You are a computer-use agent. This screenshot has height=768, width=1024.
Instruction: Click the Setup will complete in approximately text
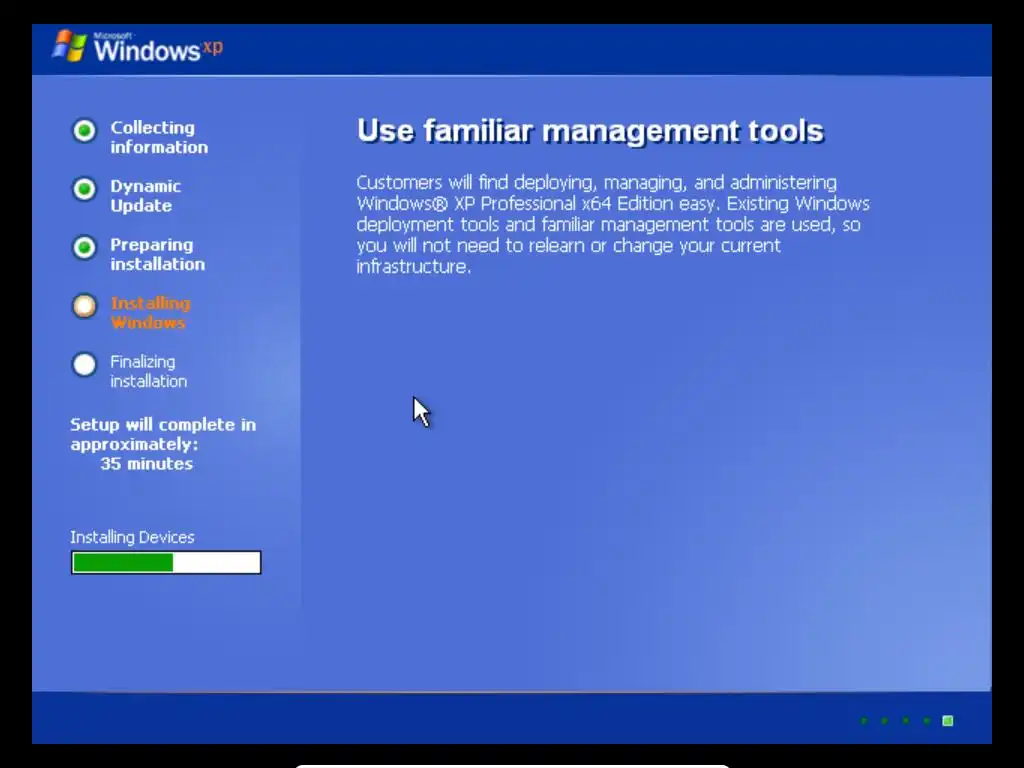click(x=163, y=434)
